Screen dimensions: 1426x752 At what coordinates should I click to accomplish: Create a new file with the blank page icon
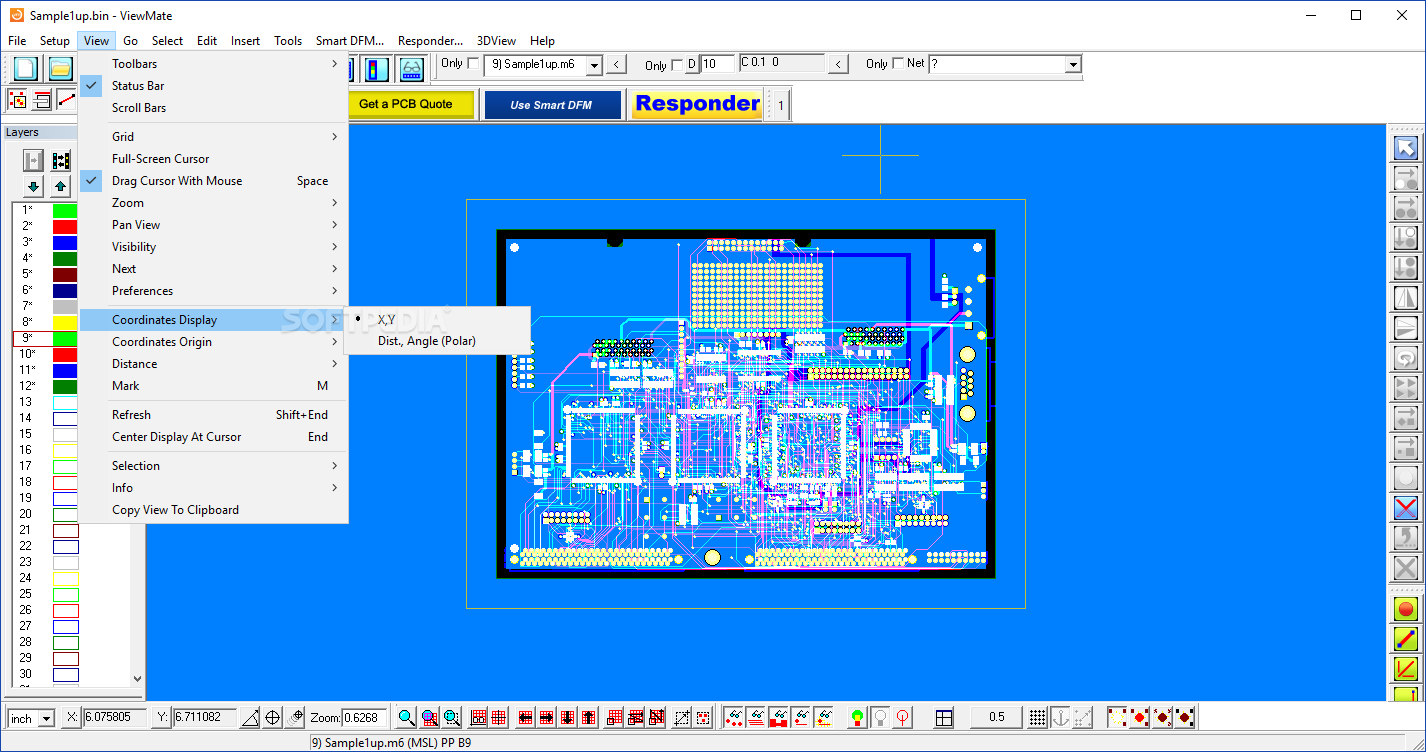26,68
